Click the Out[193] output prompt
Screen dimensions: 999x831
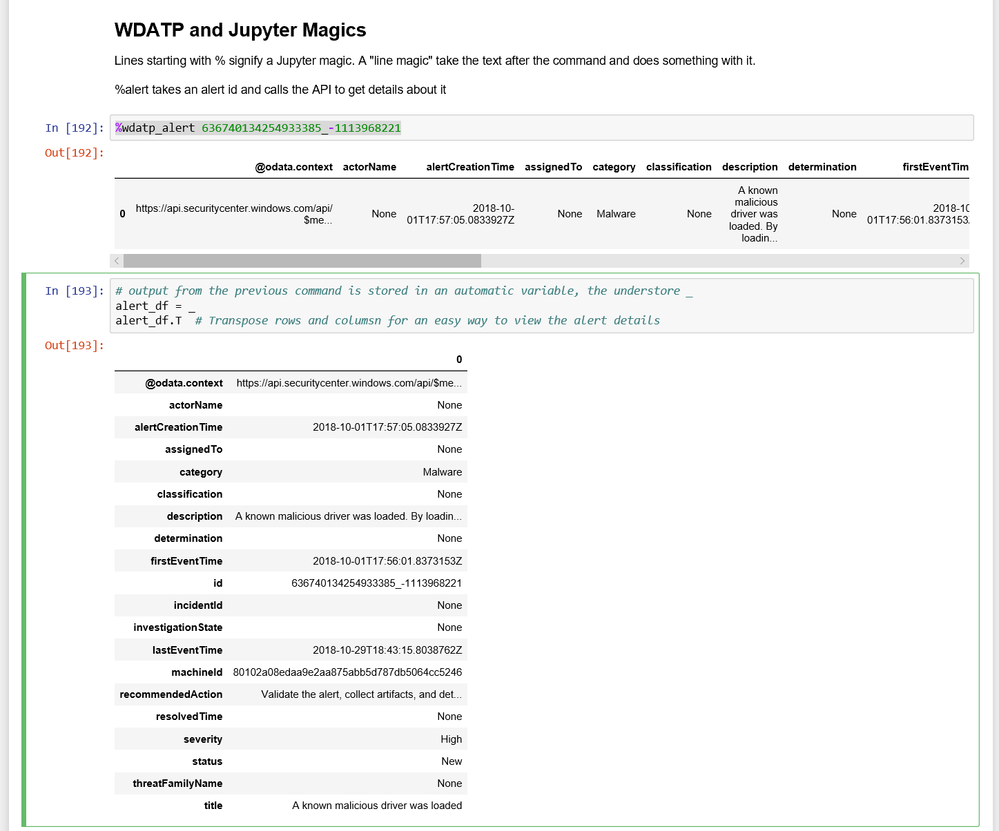click(x=74, y=345)
